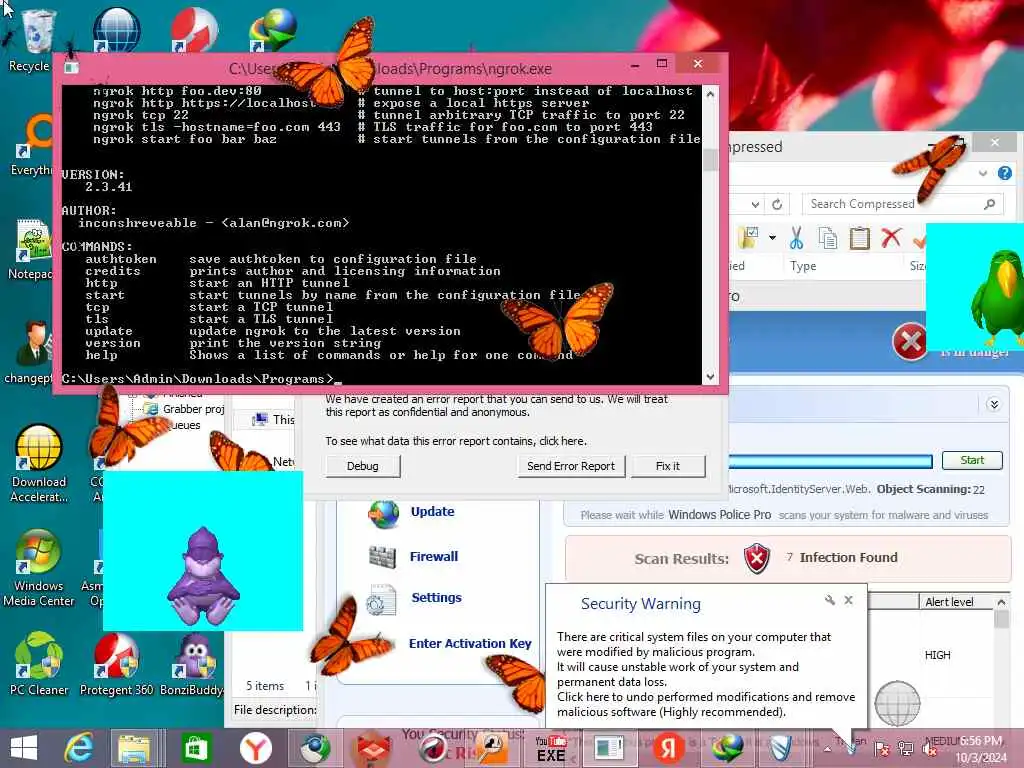Open the Explorer address bar history dropdown
Image resolution: width=1024 pixels, height=768 pixels.
tap(755, 204)
